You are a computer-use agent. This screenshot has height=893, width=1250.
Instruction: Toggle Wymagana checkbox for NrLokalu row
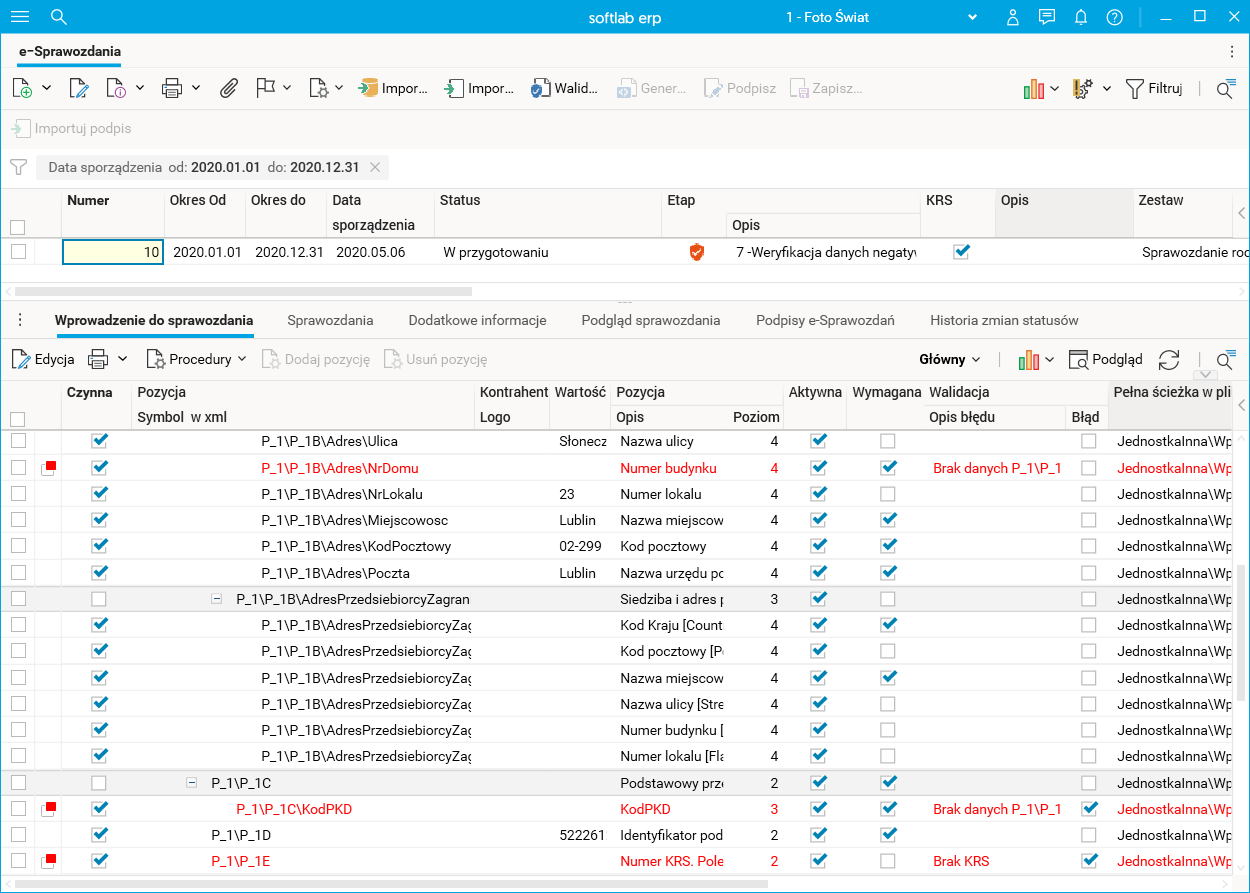887,494
